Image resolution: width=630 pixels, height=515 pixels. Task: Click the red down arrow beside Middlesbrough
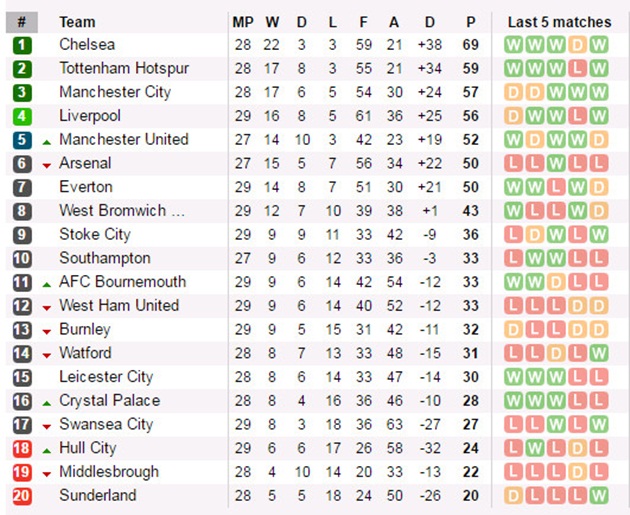click(x=45, y=474)
